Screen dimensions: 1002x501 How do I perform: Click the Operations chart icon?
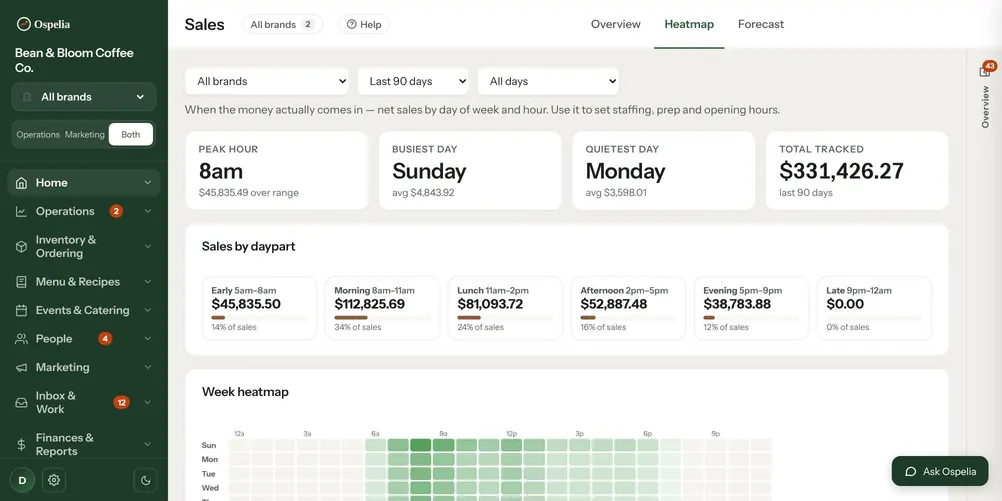click(21, 212)
